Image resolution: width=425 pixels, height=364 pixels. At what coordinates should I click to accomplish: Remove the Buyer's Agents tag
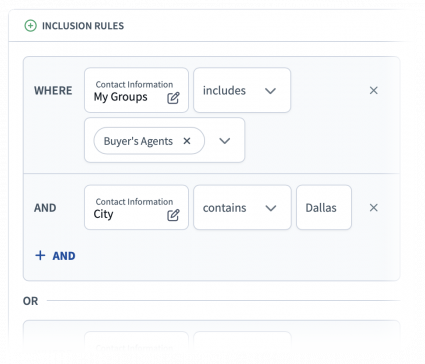pyautogui.click(x=187, y=141)
